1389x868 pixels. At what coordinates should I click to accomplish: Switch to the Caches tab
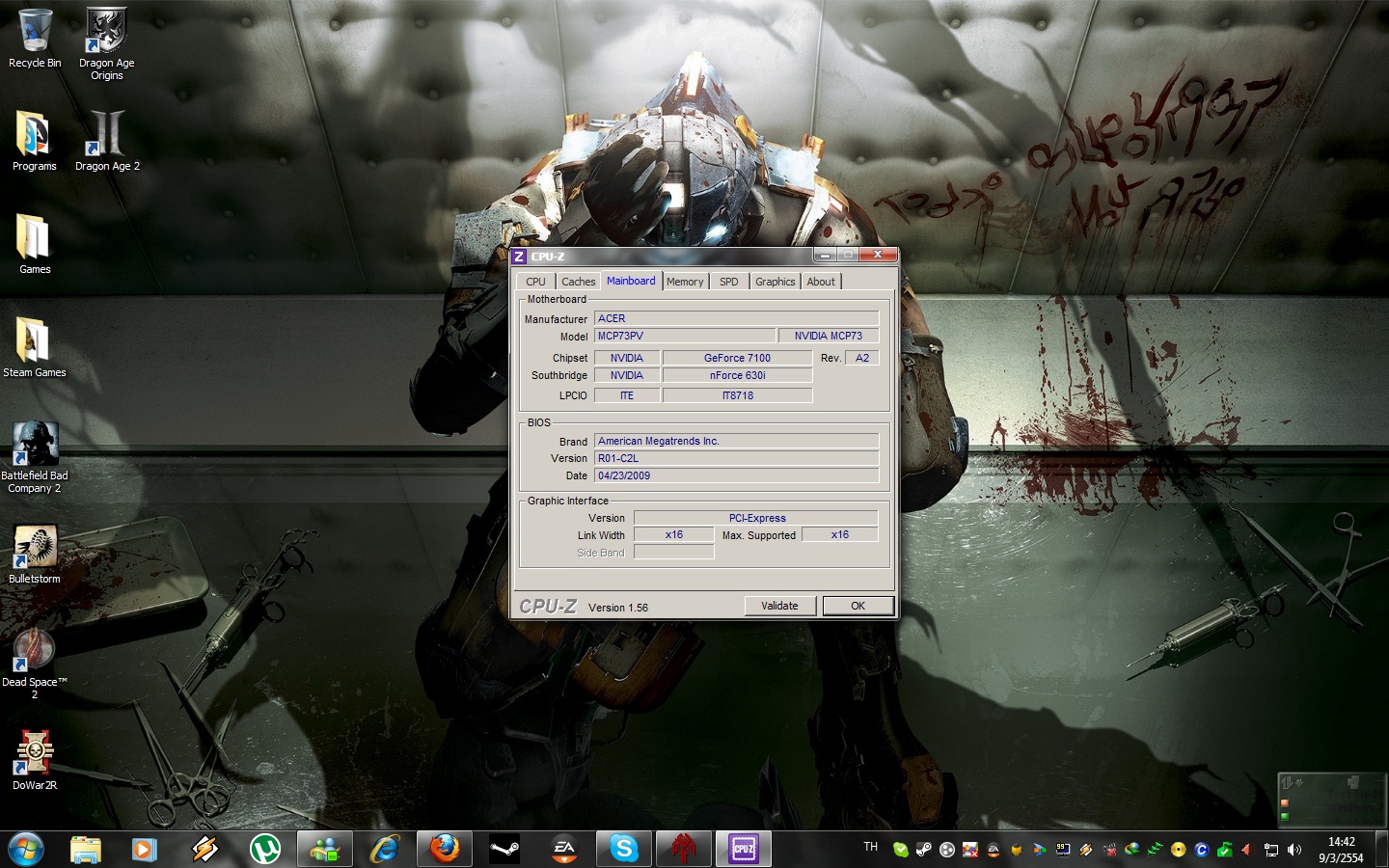click(579, 282)
